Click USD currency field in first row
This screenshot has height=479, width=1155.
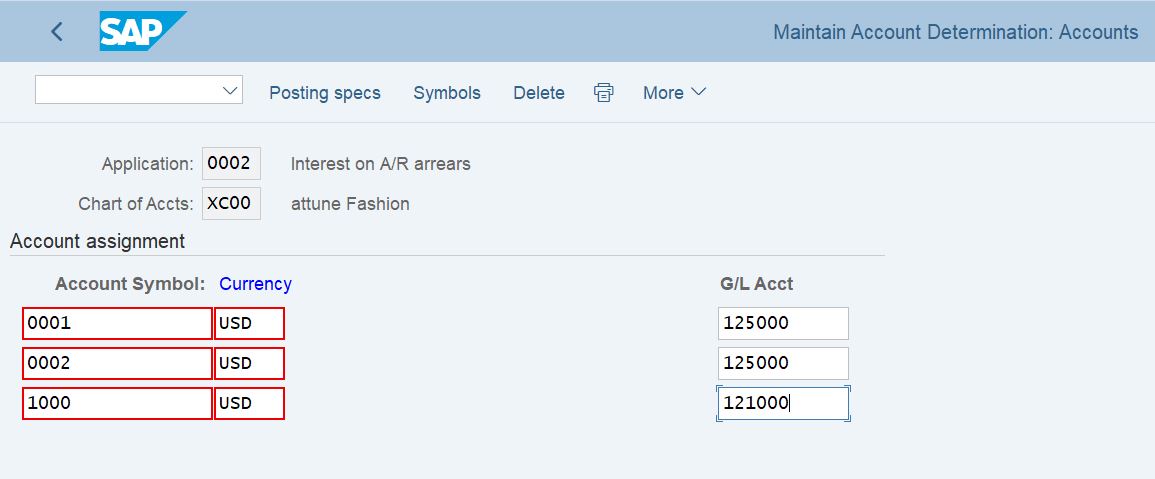249,324
